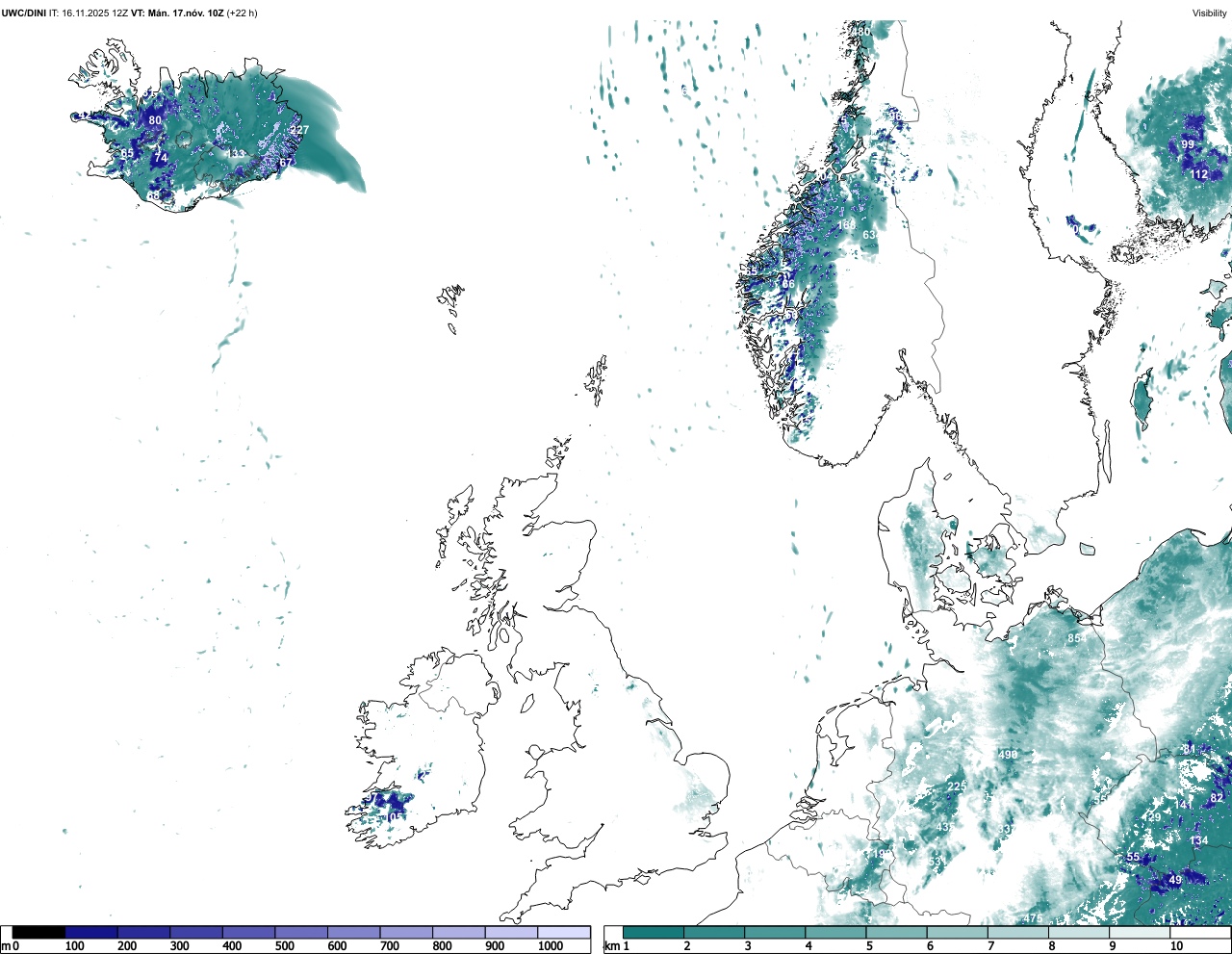Image resolution: width=1232 pixels, height=954 pixels.
Task: Click the '227' value on Iceland's east coast
Action: coord(299,130)
